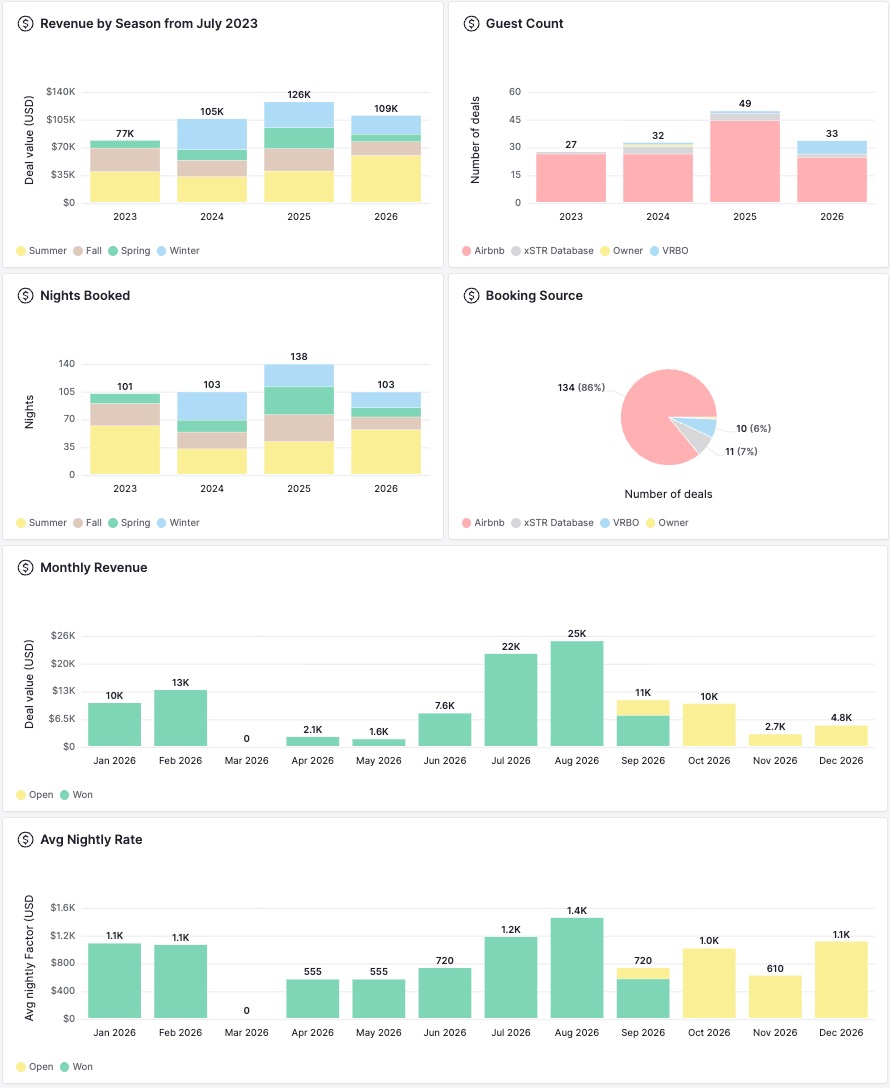This screenshot has width=890, height=1088.
Task: Toggle xSTR Database legend in Guest Count chart
Action: click(x=552, y=250)
